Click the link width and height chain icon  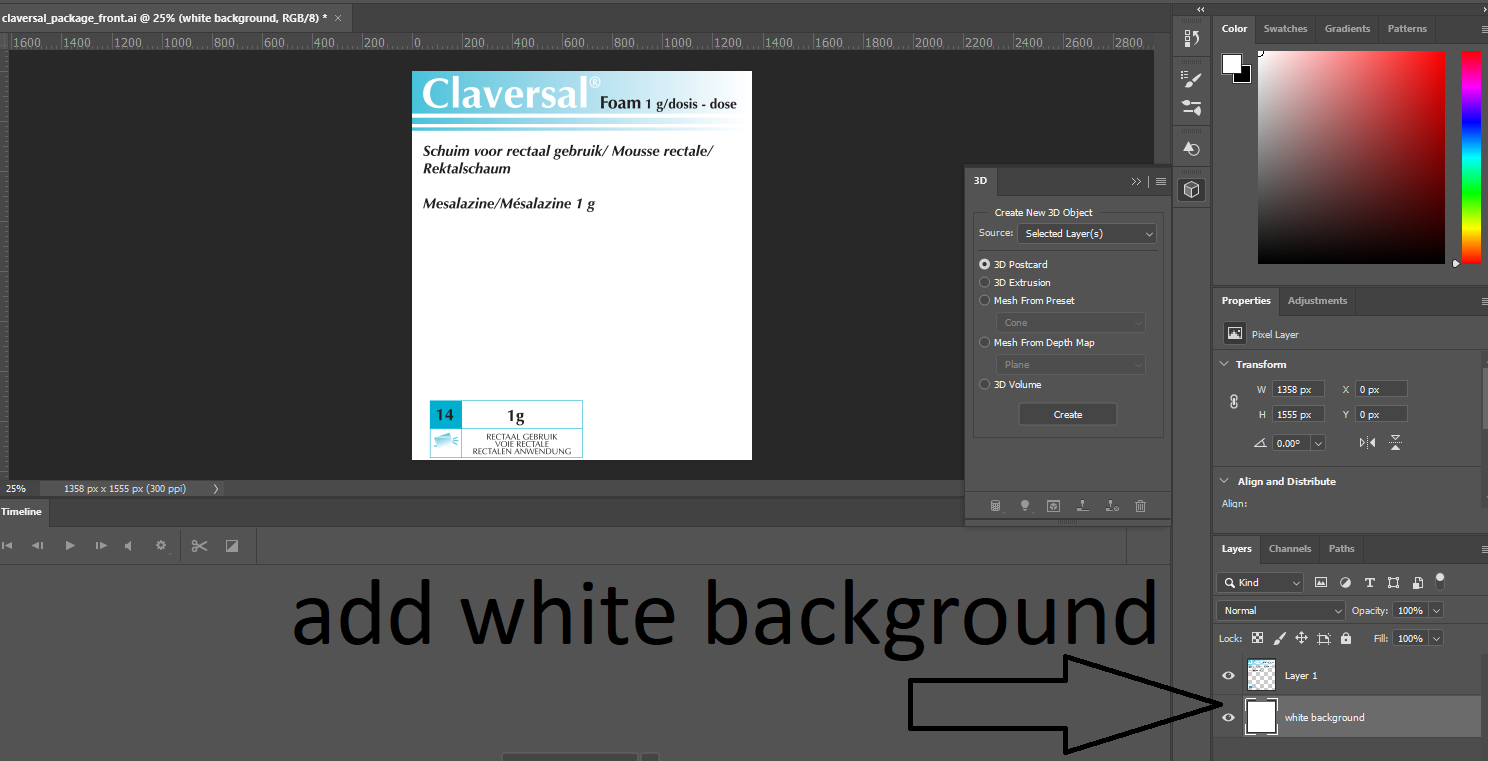(x=1234, y=401)
